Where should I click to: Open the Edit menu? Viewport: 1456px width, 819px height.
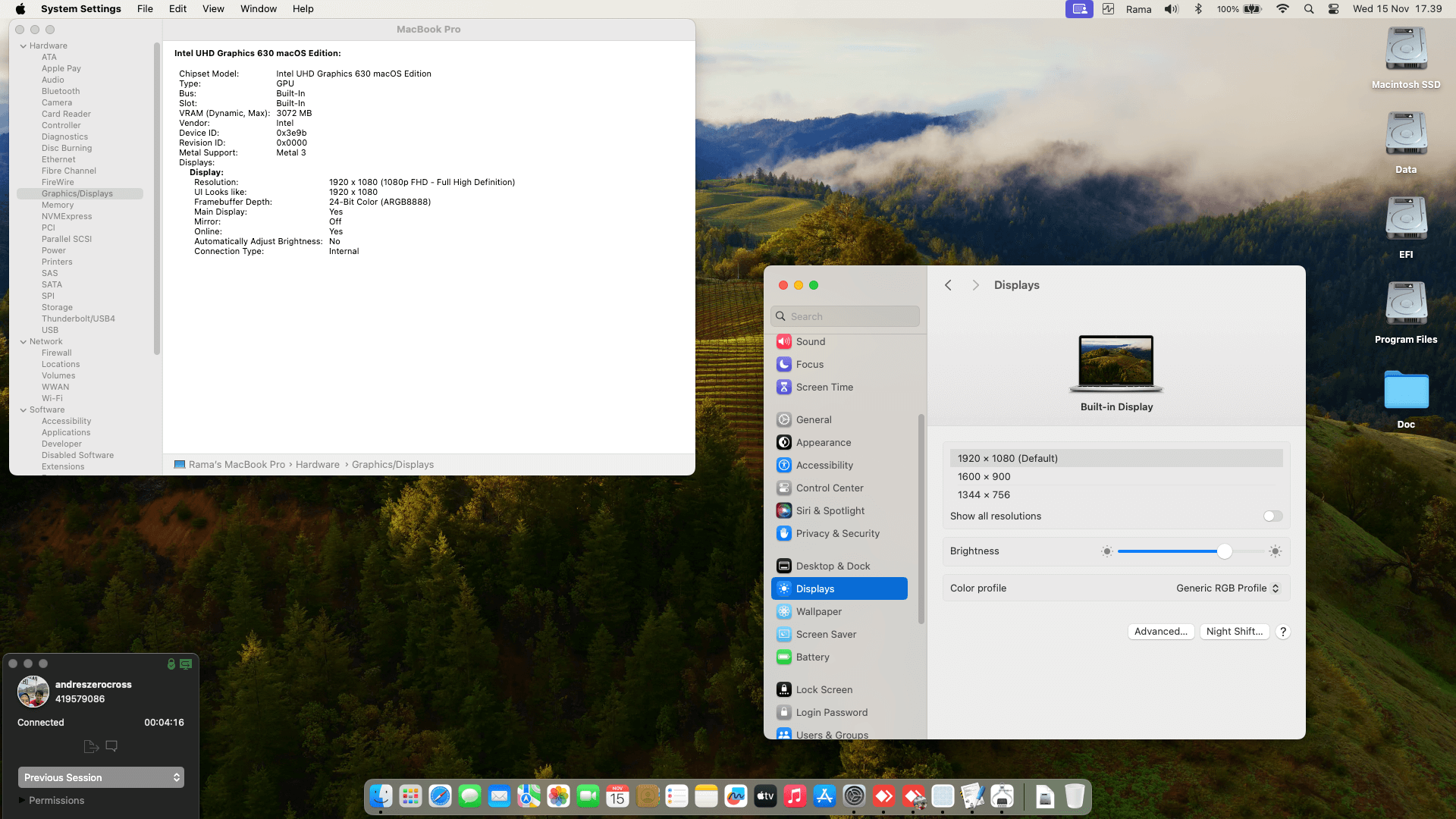pos(177,9)
